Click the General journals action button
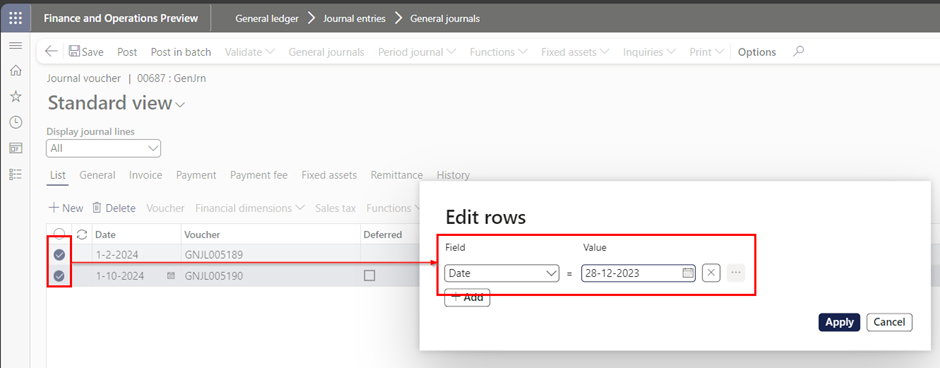The width and height of the screenshot is (940, 368). pos(326,52)
